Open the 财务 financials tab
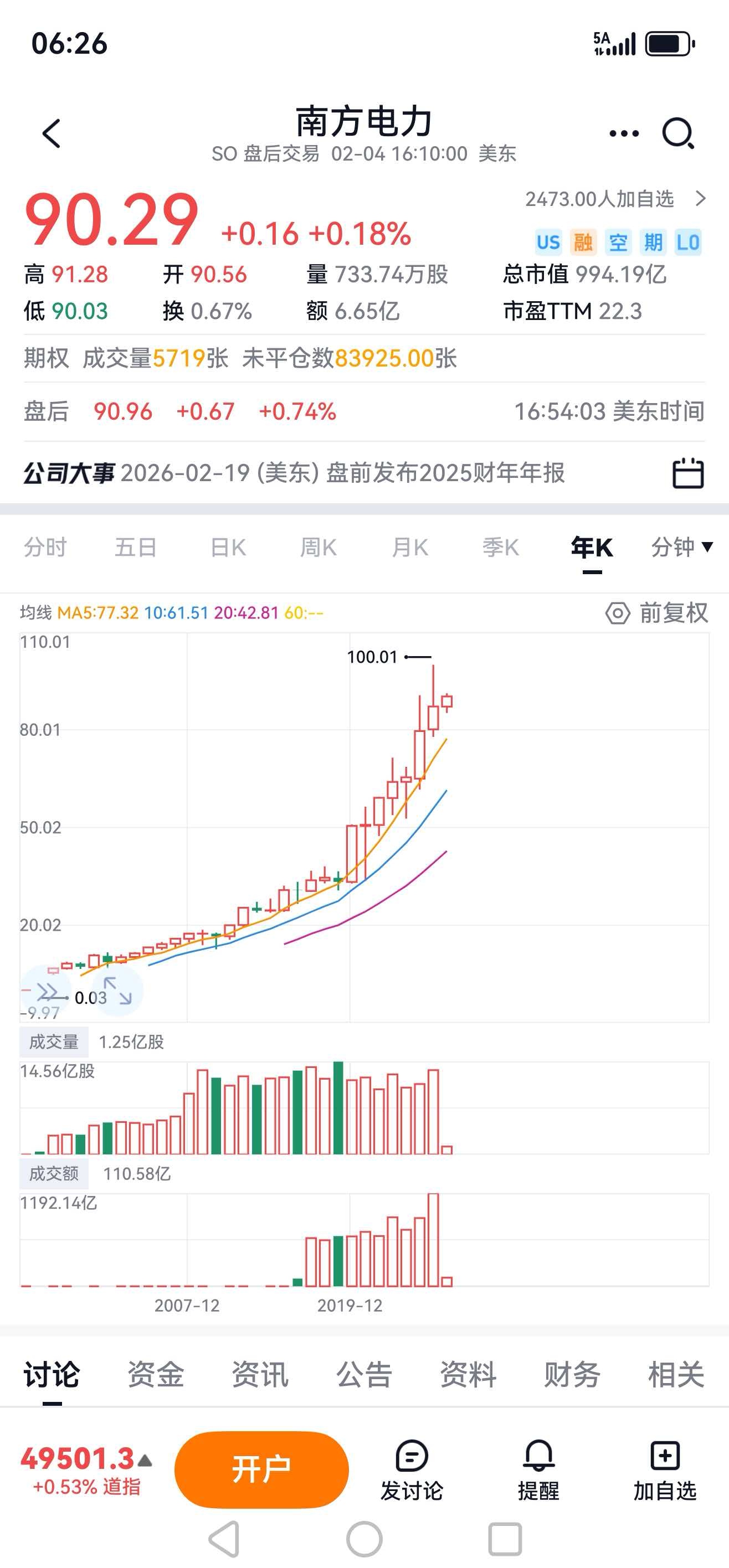Image resolution: width=729 pixels, height=1568 pixels. (x=572, y=1374)
